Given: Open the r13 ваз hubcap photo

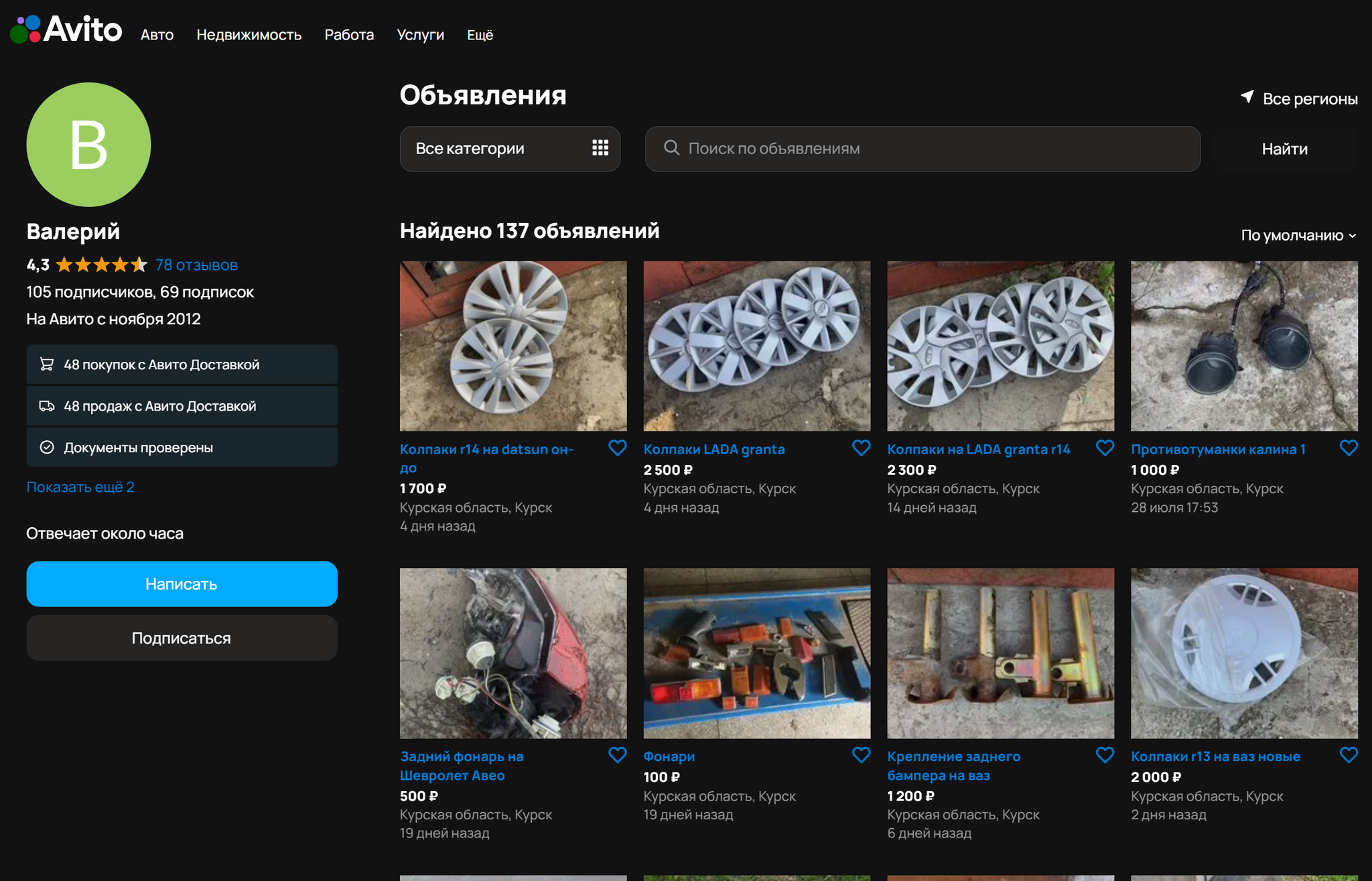Looking at the screenshot, I should pos(1245,653).
